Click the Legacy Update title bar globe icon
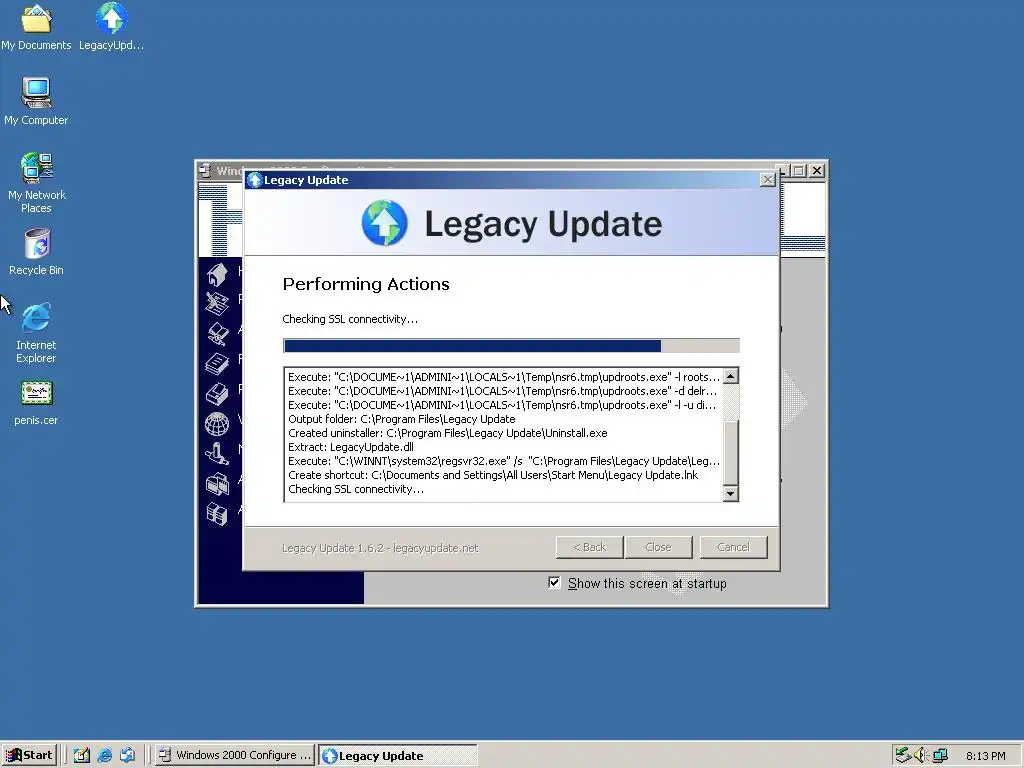The height and width of the screenshot is (768, 1024). point(255,180)
